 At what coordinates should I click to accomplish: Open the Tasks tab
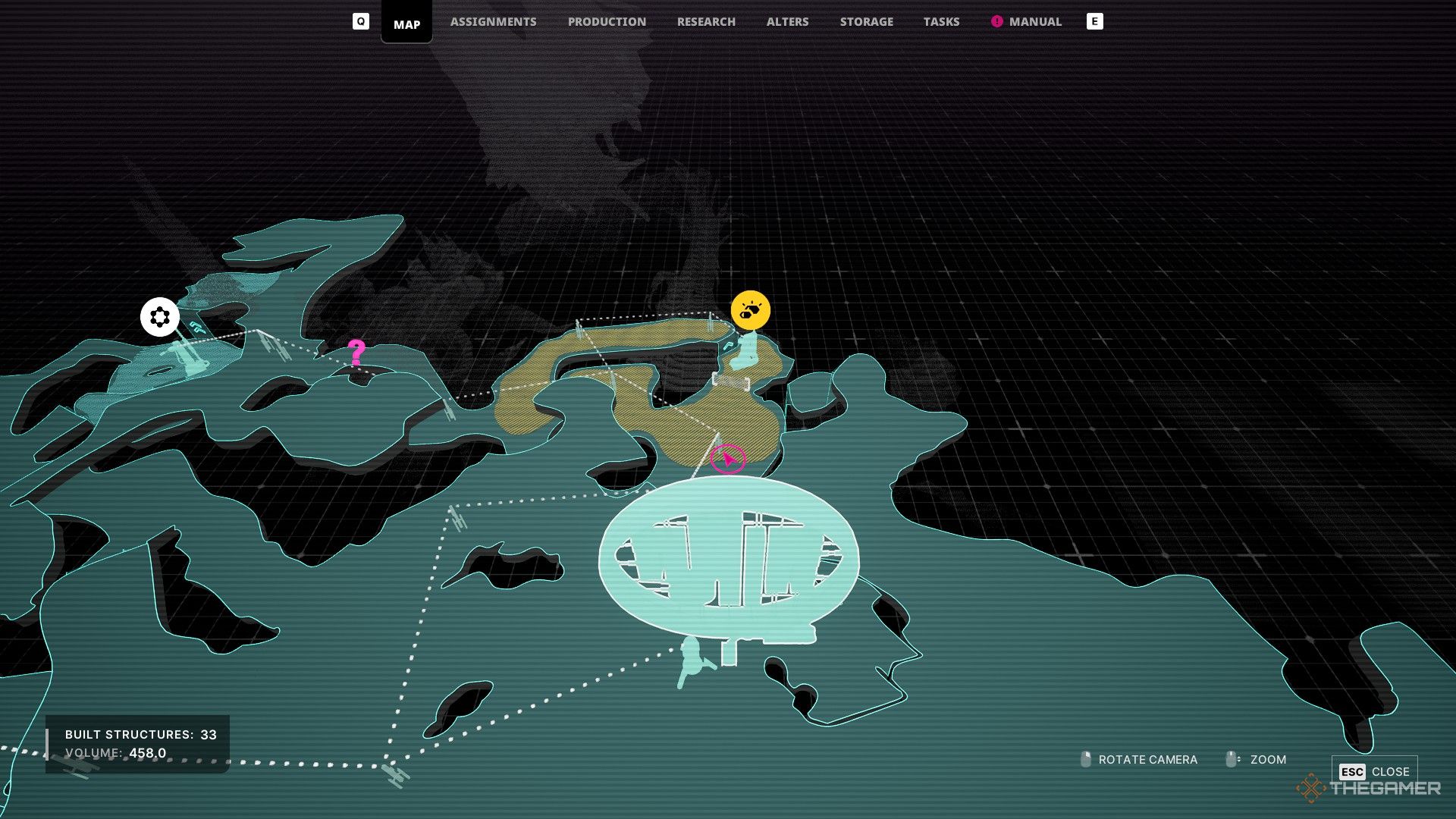[x=941, y=22]
